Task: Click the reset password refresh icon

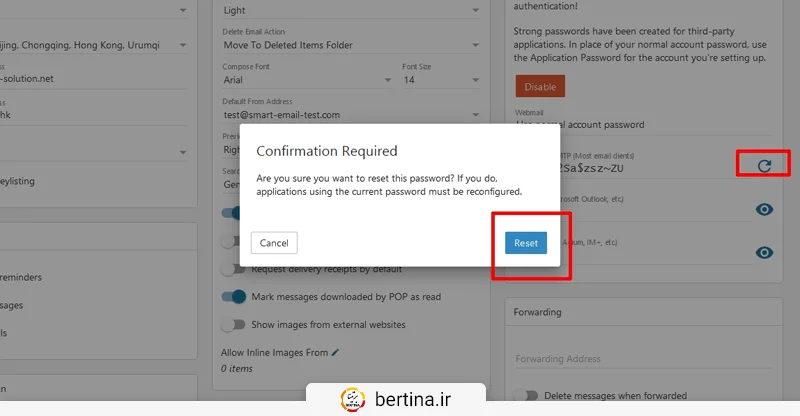Action: [x=764, y=165]
